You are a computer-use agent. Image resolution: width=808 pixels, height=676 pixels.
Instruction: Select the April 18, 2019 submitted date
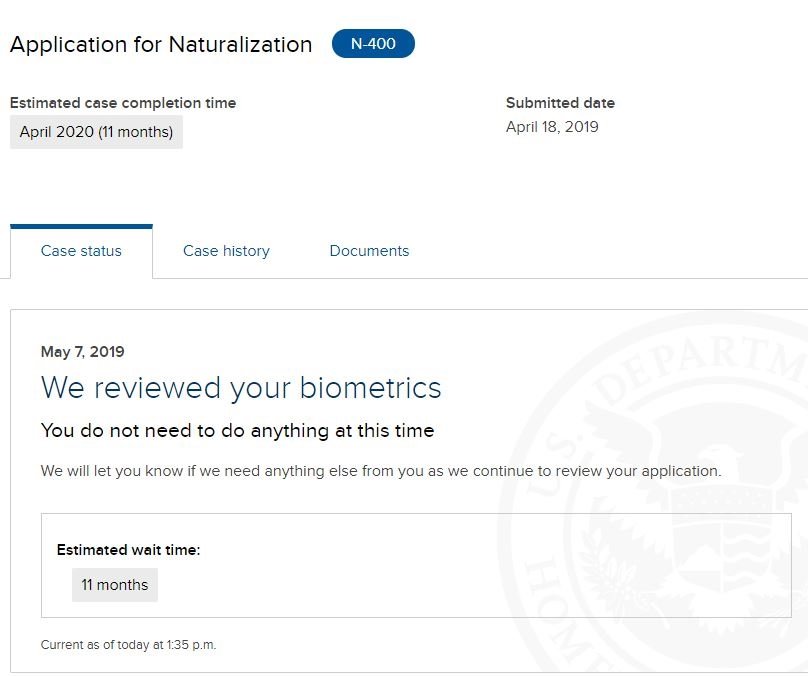pyautogui.click(x=552, y=127)
